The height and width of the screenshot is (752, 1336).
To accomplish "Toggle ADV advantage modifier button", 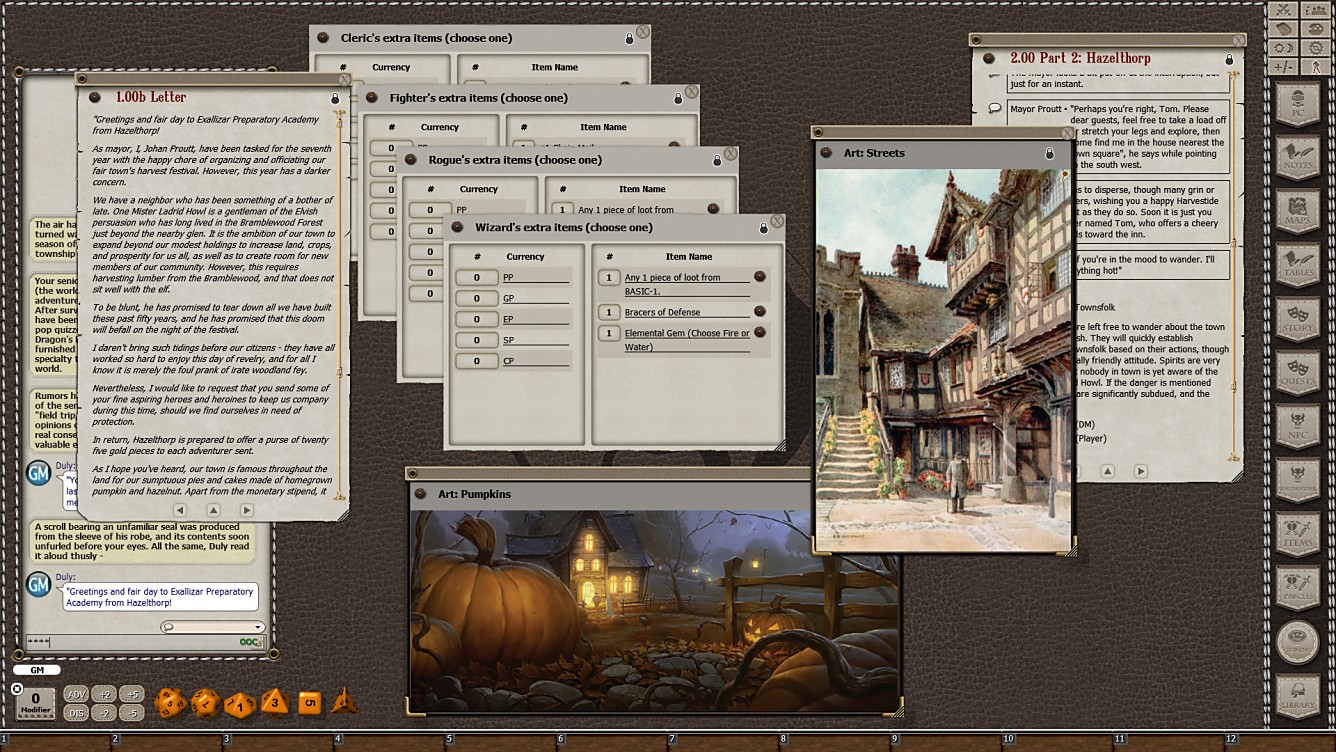I will click(76, 694).
